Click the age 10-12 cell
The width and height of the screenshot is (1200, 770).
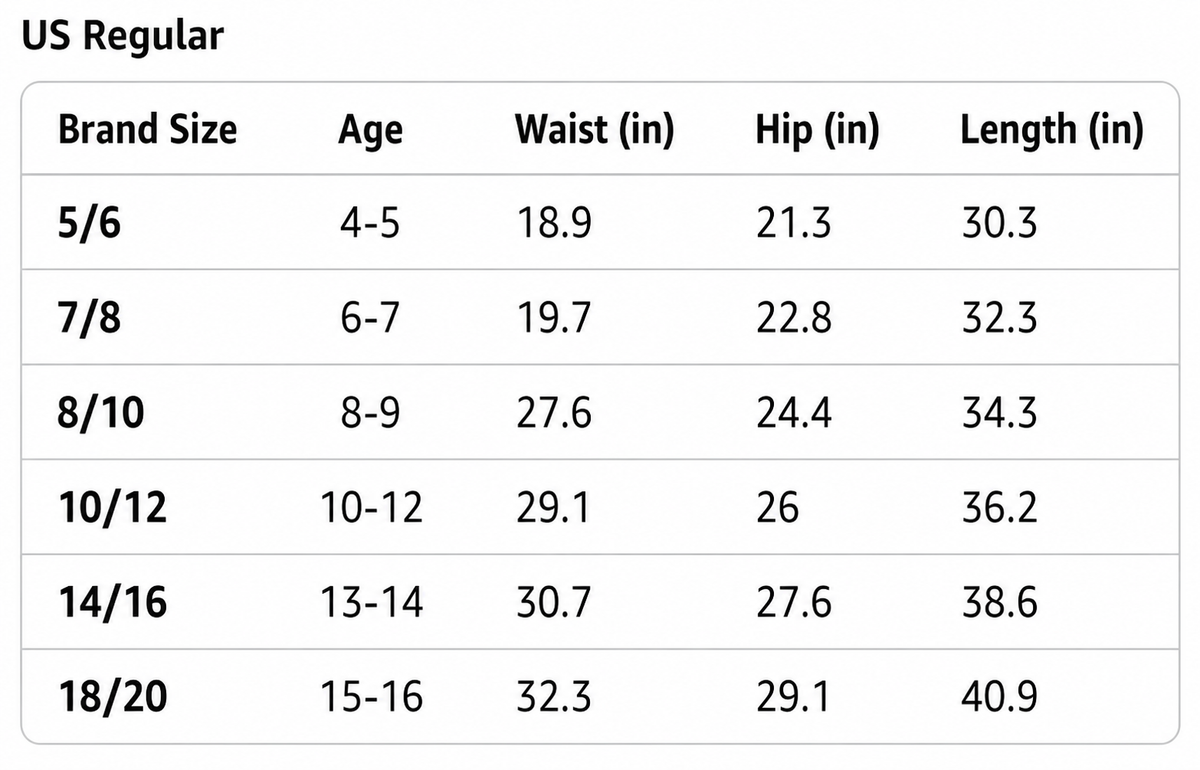tap(372, 508)
